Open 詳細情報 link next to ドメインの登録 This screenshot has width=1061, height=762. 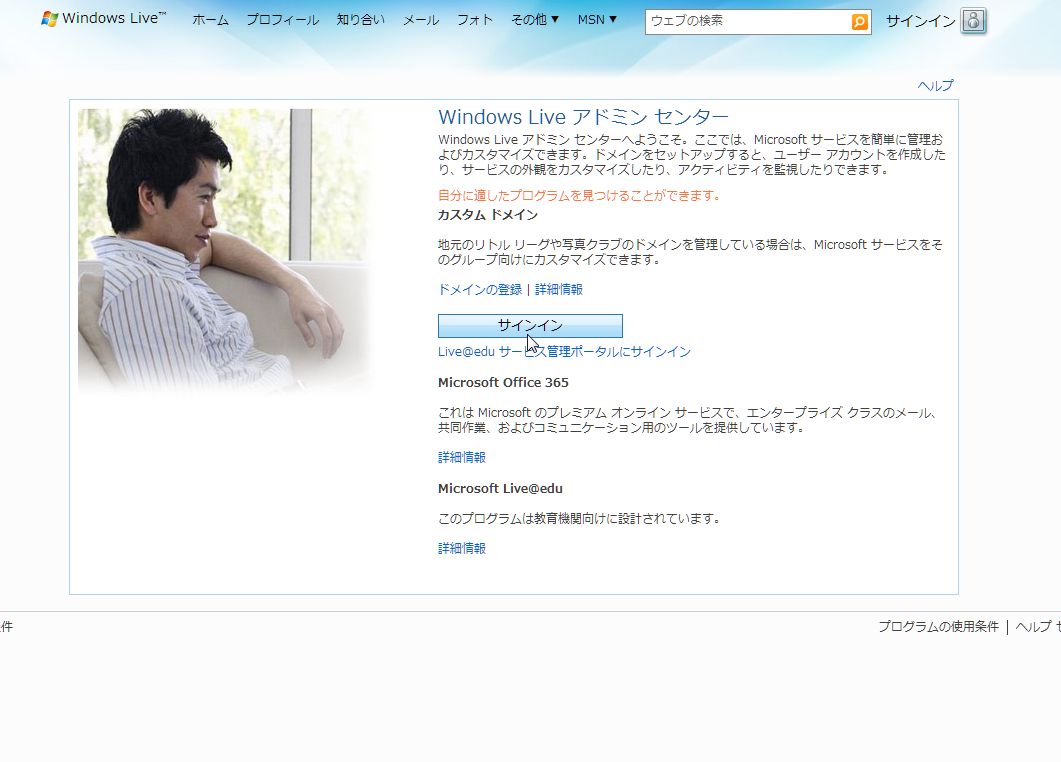pyautogui.click(x=559, y=290)
